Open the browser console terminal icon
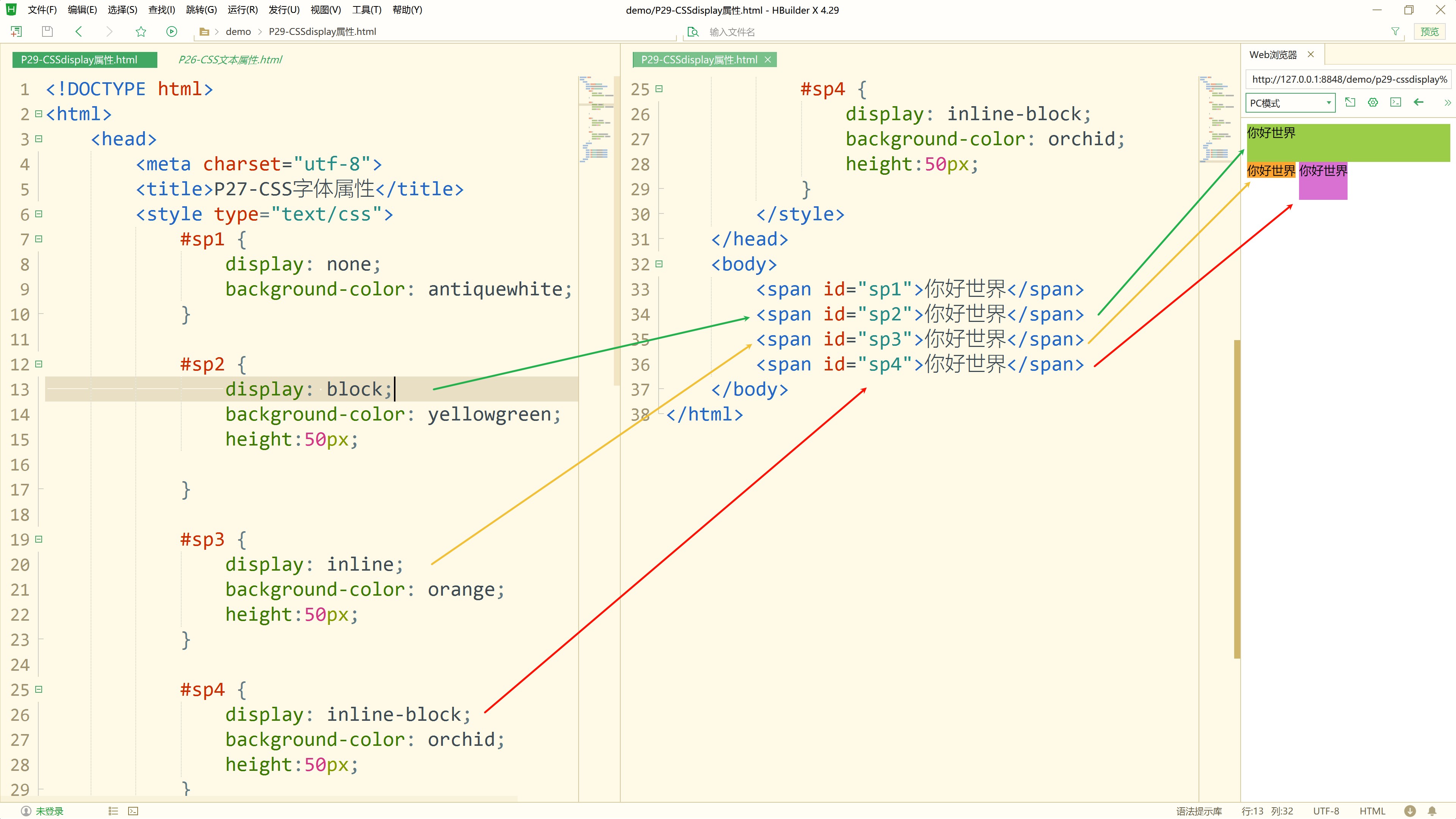 tap(1395, 102)
